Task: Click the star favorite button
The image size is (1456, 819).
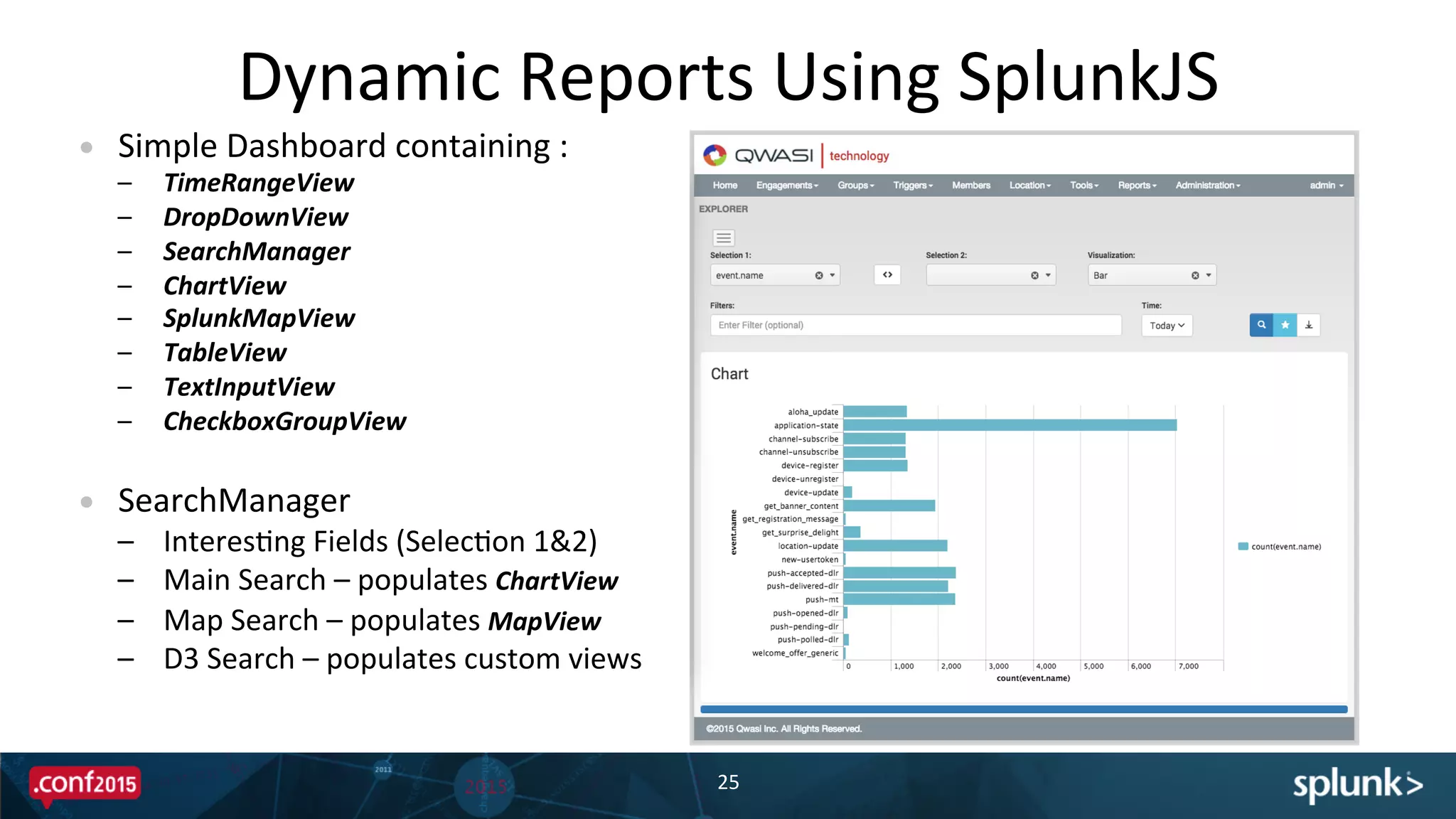Action: click(1285, 326)
